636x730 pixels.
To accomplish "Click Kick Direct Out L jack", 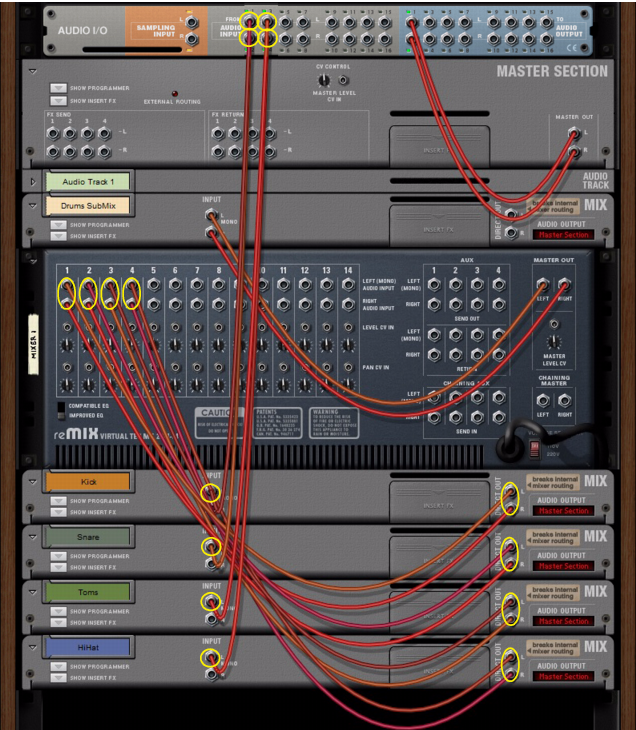I will [511, 491].
